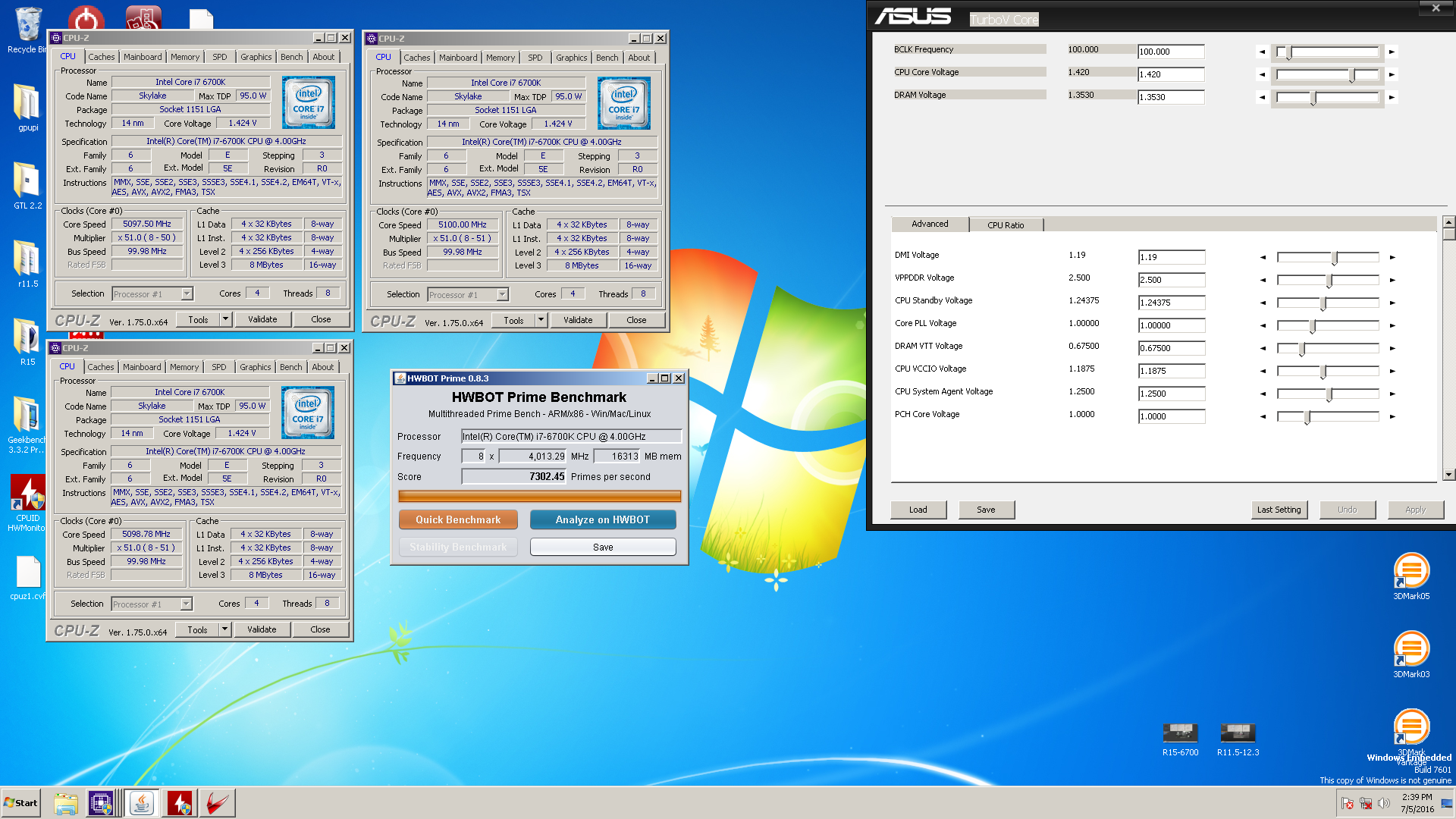Expand Processor #1 selection in top-left CPU-Z
Viewport: 1456px width, 819px height.
(187, 294)
